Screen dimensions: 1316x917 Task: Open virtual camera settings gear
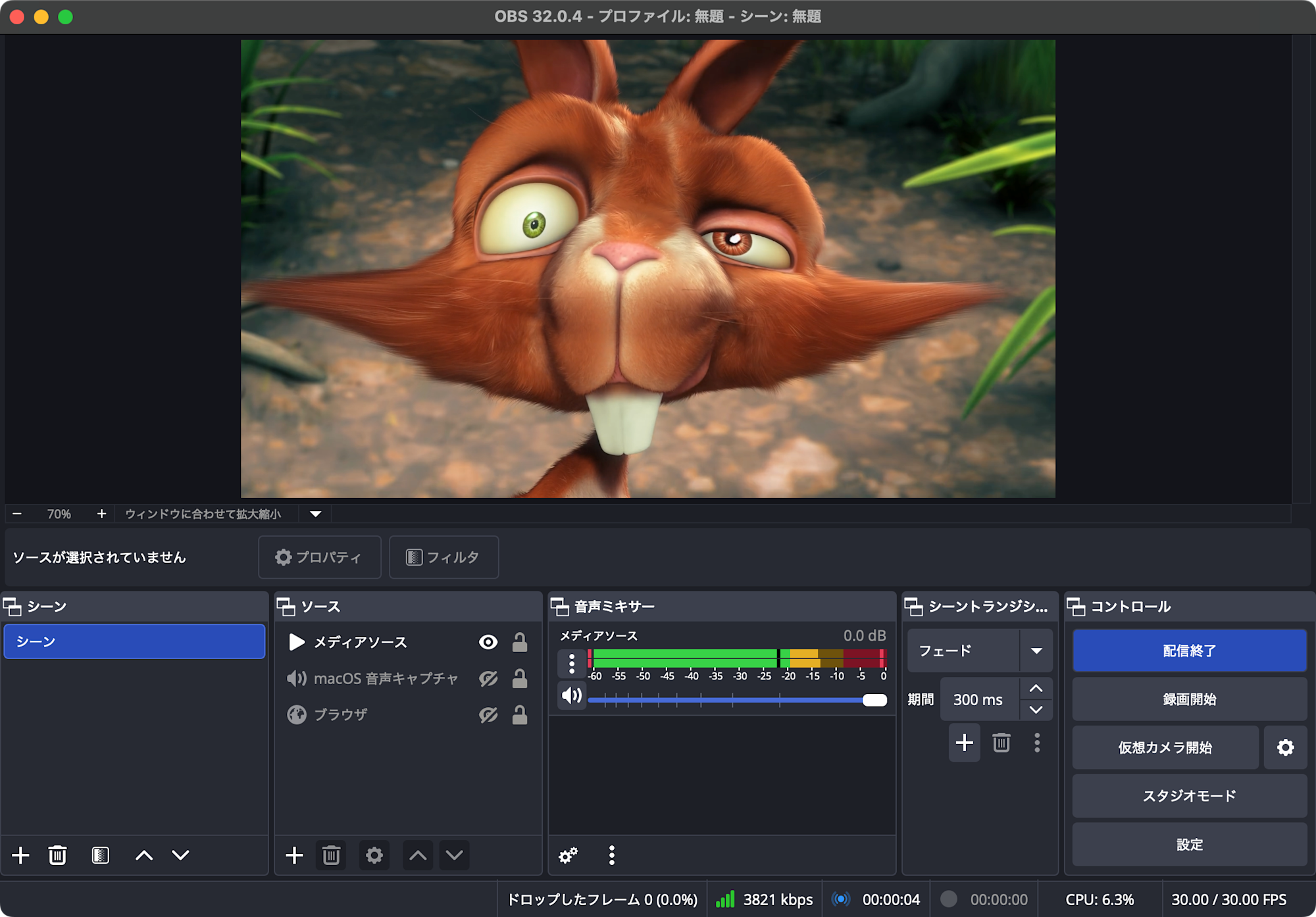click(x=1285, y=747)
